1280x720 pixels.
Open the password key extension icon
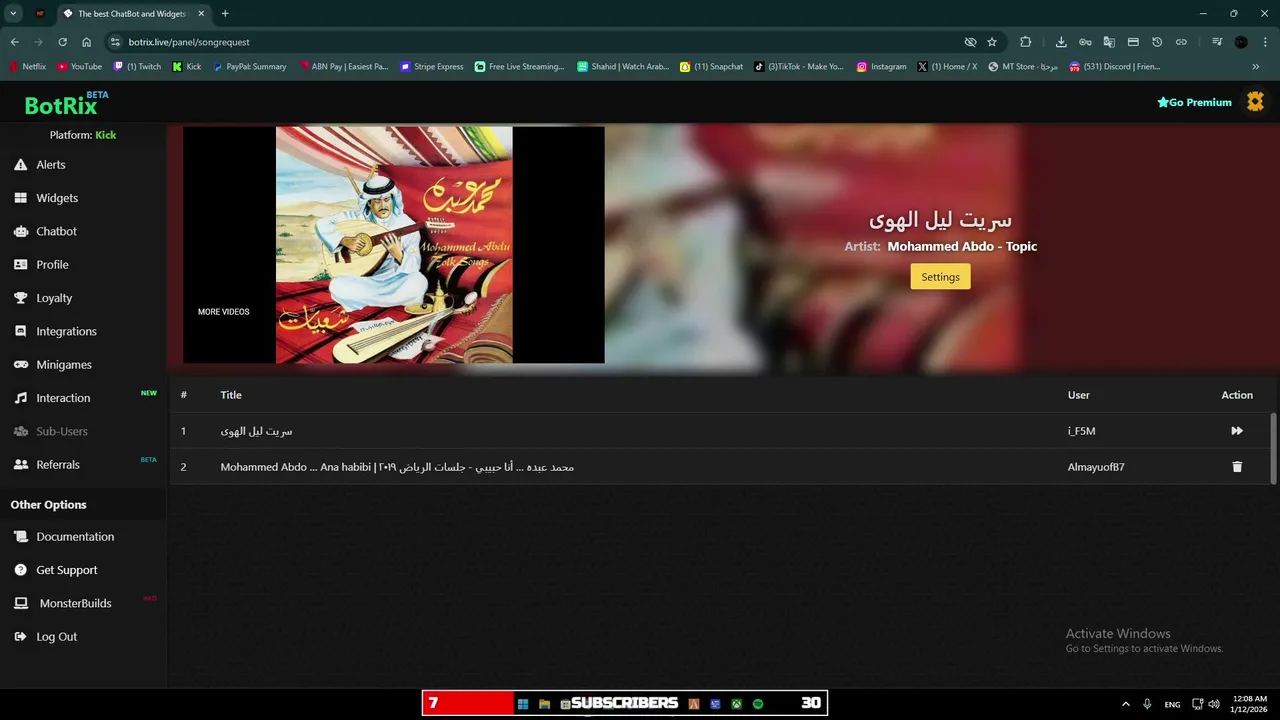coord(1085,42)
